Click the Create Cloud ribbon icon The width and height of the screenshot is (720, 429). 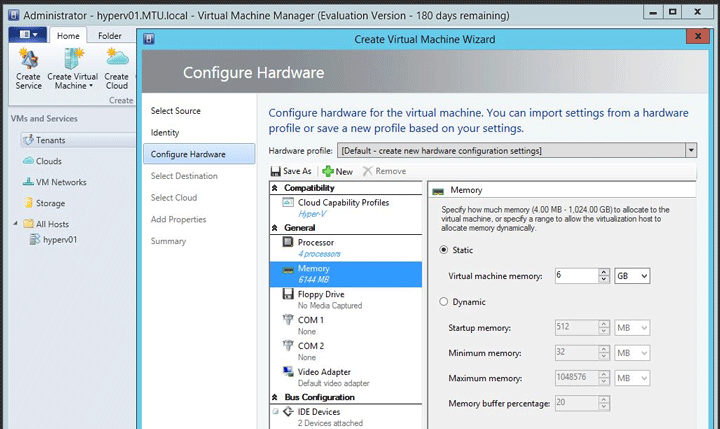click(x=117, y=67)
